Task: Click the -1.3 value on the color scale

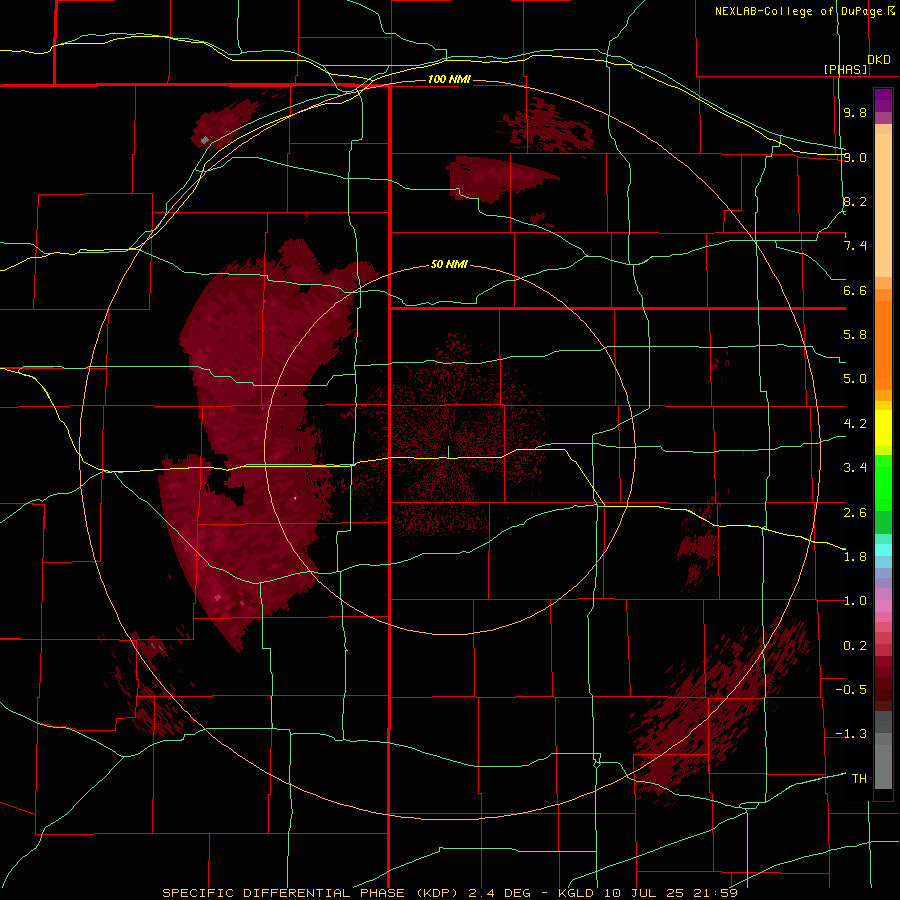Action: (x=851, y=734)
